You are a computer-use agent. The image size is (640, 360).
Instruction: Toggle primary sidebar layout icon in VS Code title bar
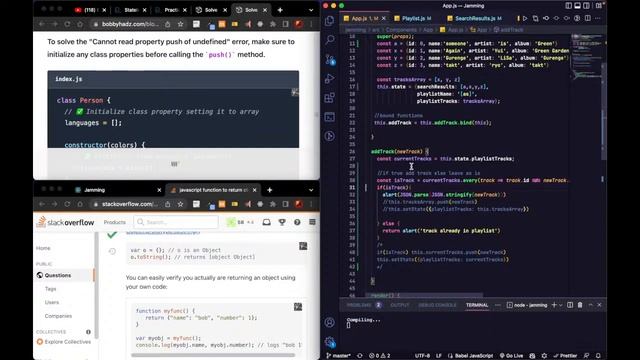(569, 6)
